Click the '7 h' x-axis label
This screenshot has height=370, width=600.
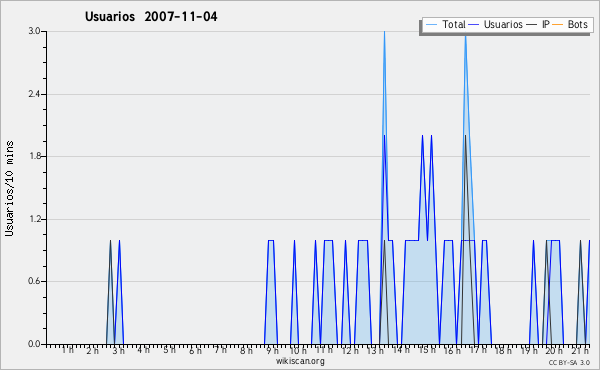(220, 350)
